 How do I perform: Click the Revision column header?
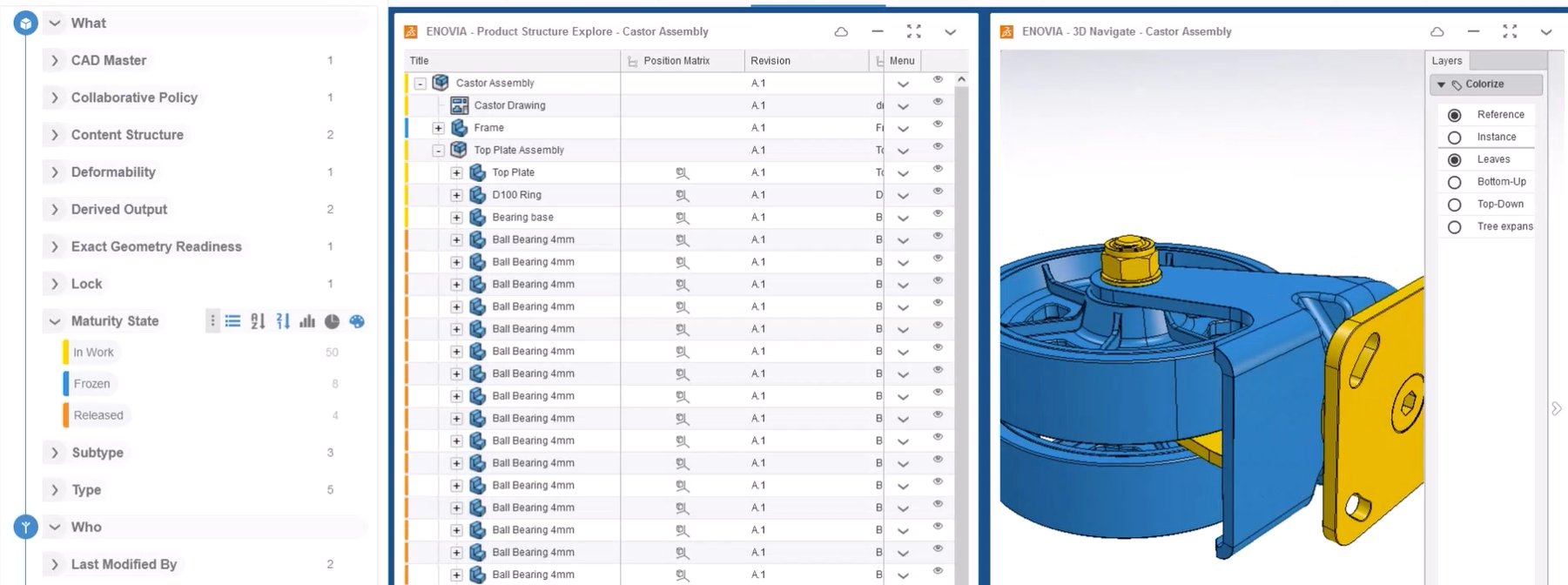pos(771,61)
